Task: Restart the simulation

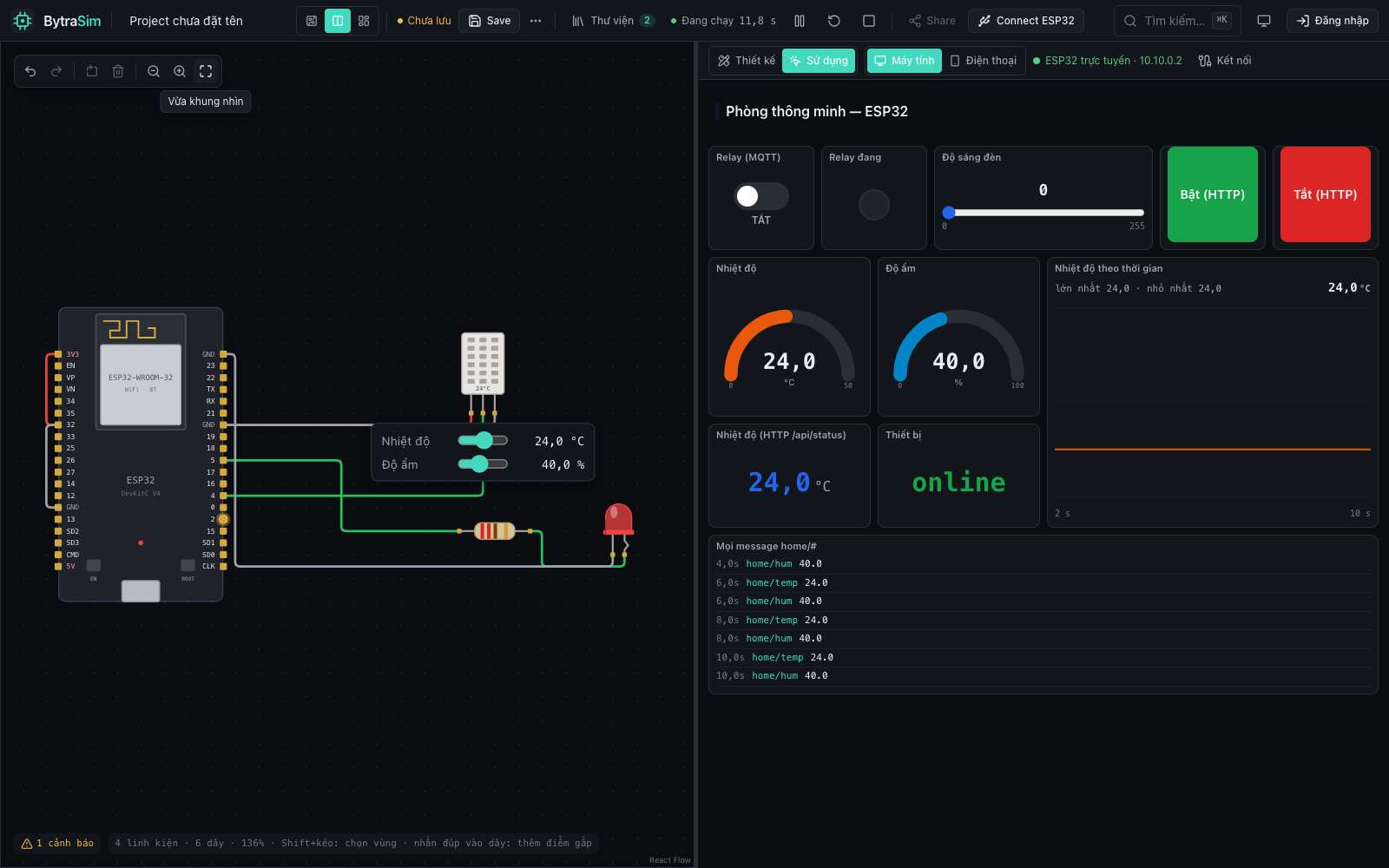Action: coord(834,21)
